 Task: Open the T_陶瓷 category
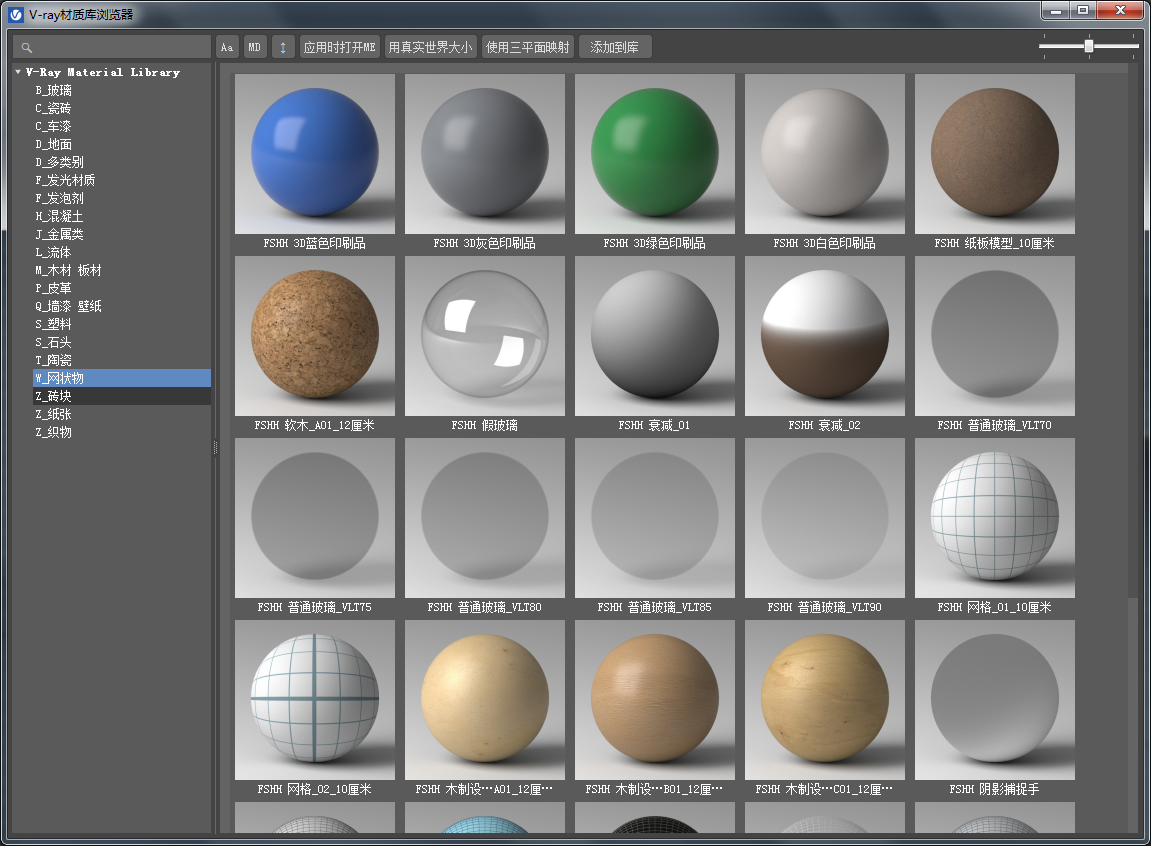[54, 360]
